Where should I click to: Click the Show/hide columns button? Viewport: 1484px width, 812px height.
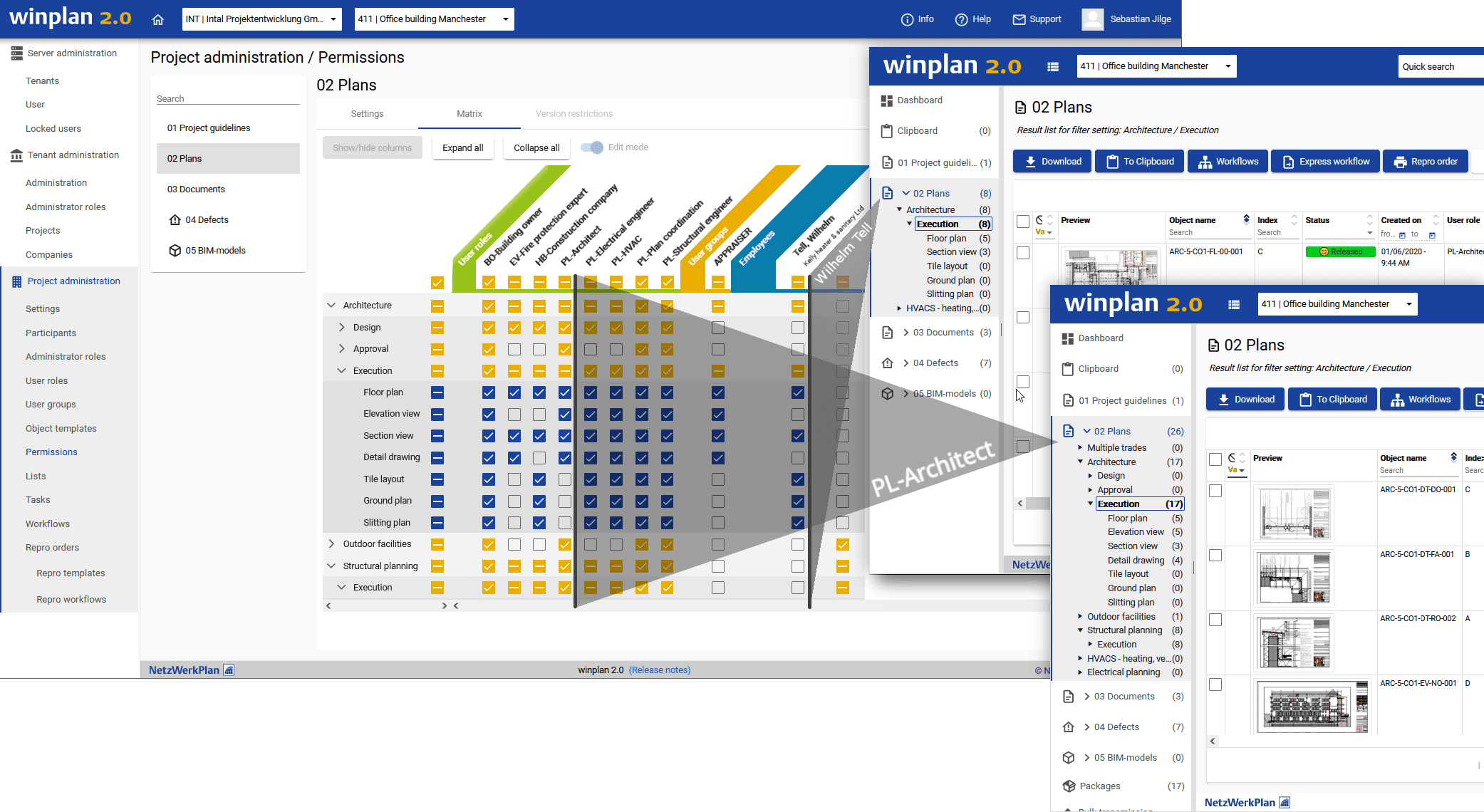(x=373, y=148)
